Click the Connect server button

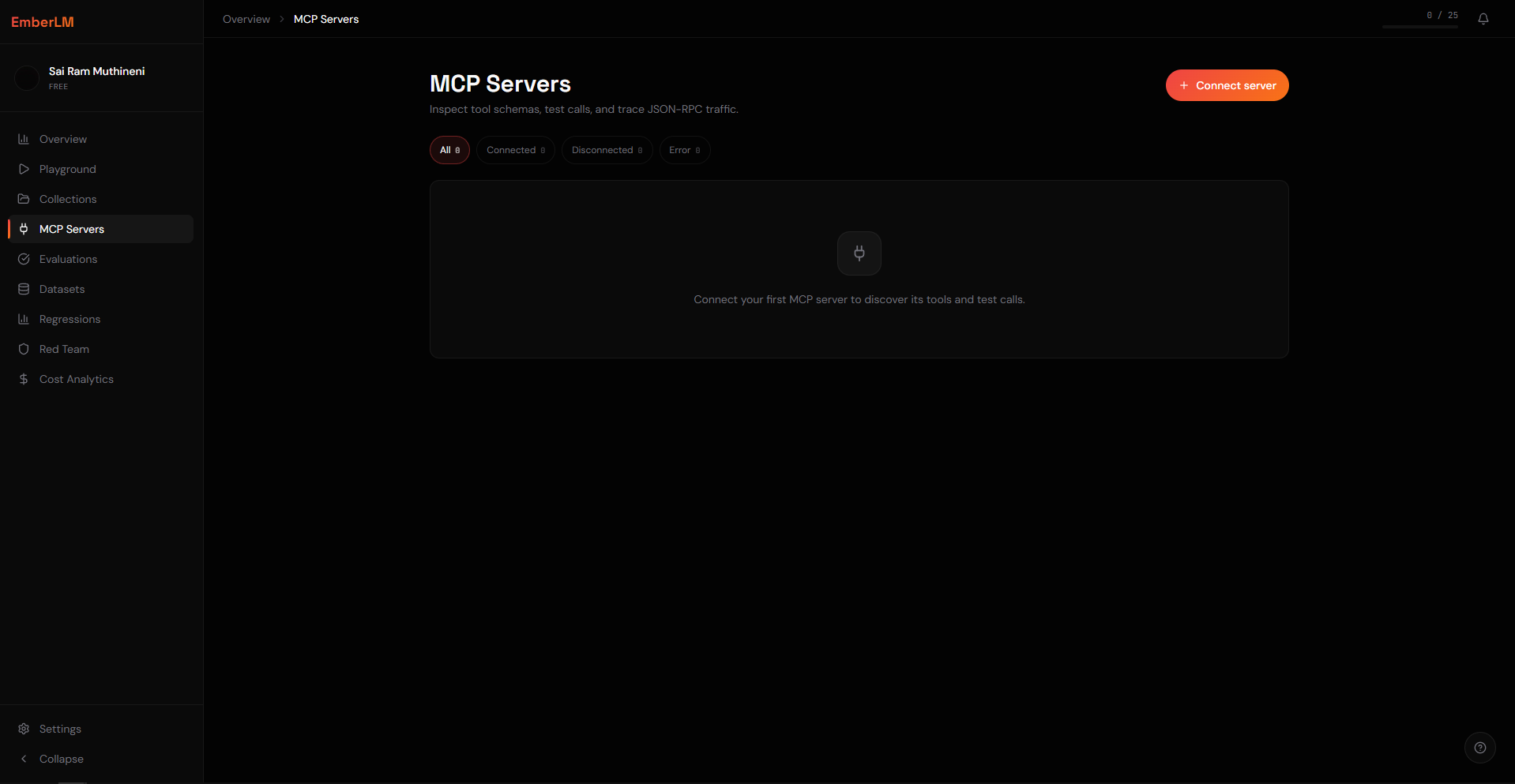point(1227,85)
